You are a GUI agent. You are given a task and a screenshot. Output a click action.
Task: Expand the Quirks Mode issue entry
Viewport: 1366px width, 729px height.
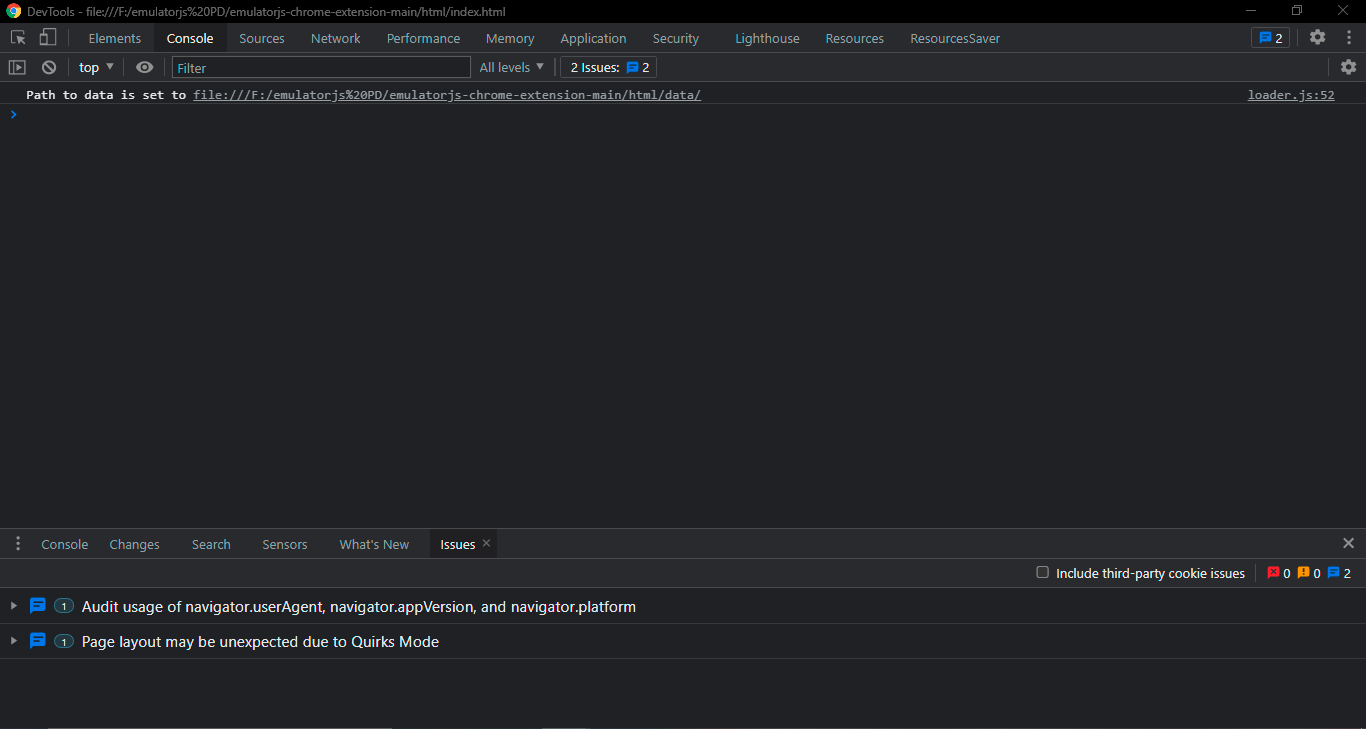click(13, 641)
